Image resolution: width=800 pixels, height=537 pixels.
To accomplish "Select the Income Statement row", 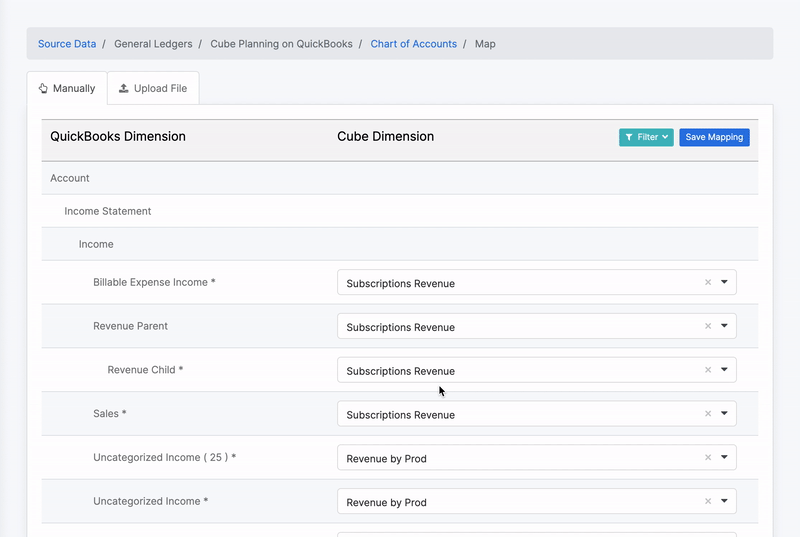I will point(399,211).
